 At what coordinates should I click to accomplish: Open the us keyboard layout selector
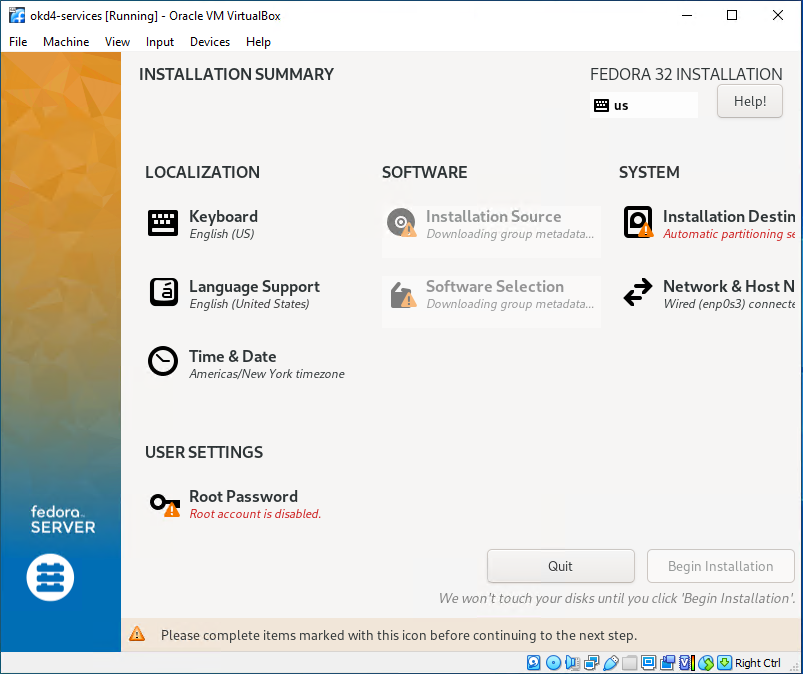click(x=643, y=105)
